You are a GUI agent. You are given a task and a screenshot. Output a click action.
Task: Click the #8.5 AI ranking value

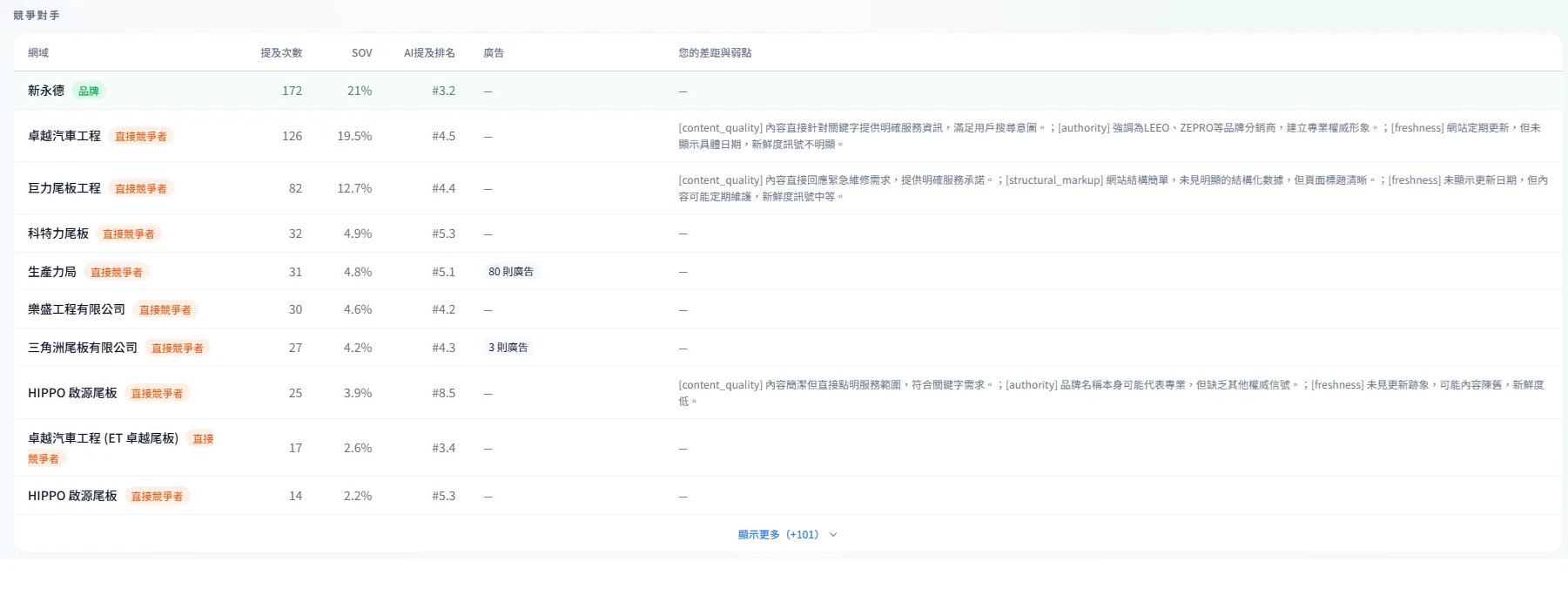point(443,393)
